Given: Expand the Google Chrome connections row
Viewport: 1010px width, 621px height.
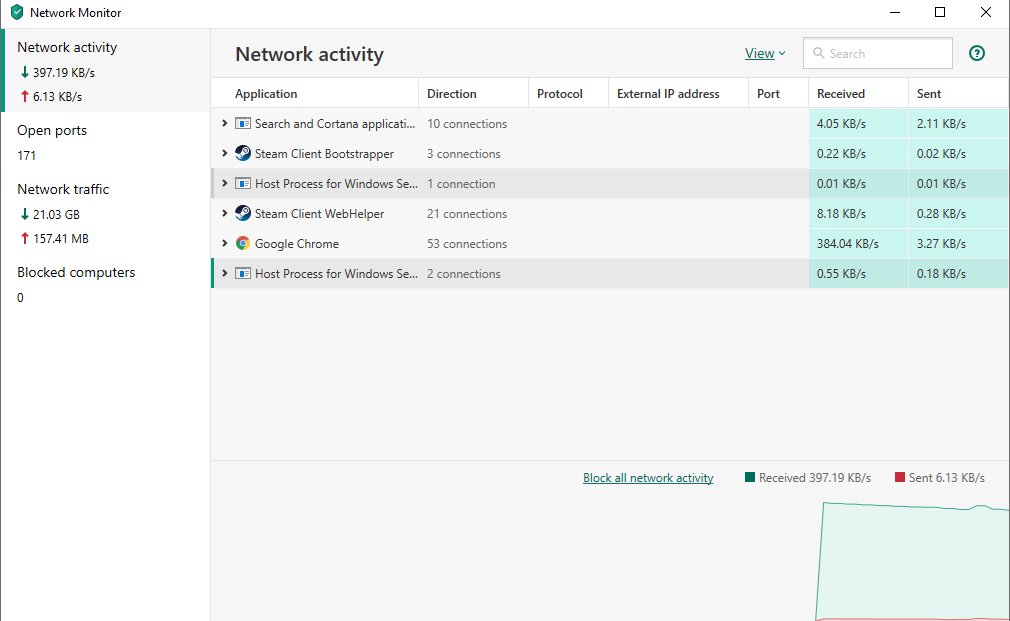Looking at the screenshot, I should pyautogui.click(x=225, y=244).
